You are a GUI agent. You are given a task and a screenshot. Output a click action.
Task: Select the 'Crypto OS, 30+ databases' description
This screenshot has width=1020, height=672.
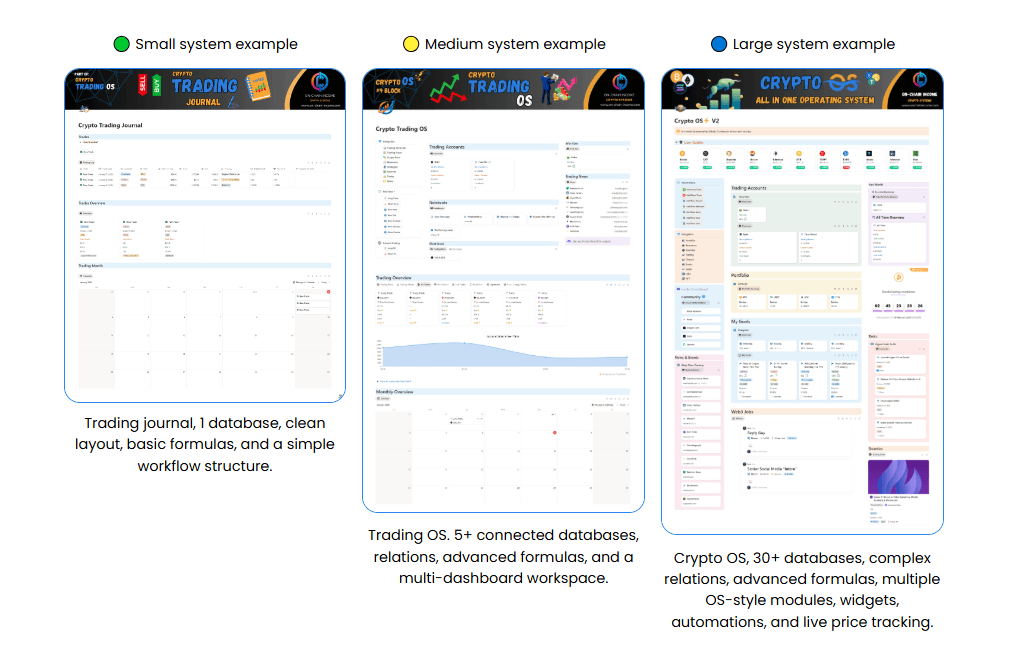[802, 590]
